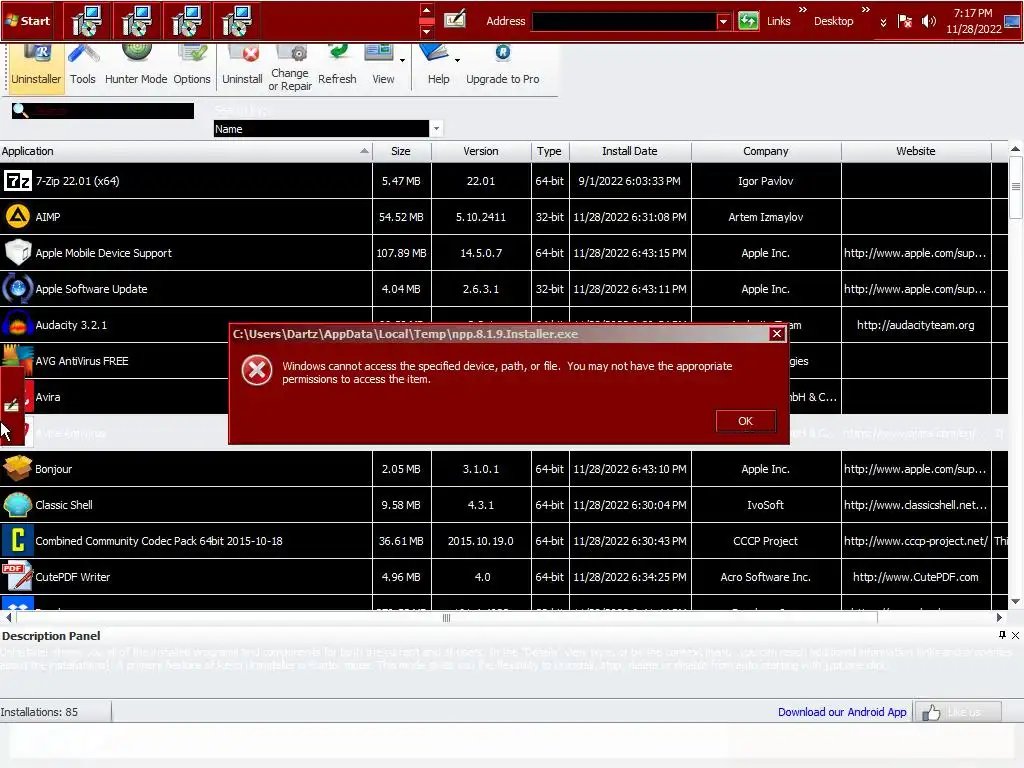Viewport: 1024px width, 768px height.
Task: Select the Combined Community Codec Pack icon
Action: tap(18, 541)
